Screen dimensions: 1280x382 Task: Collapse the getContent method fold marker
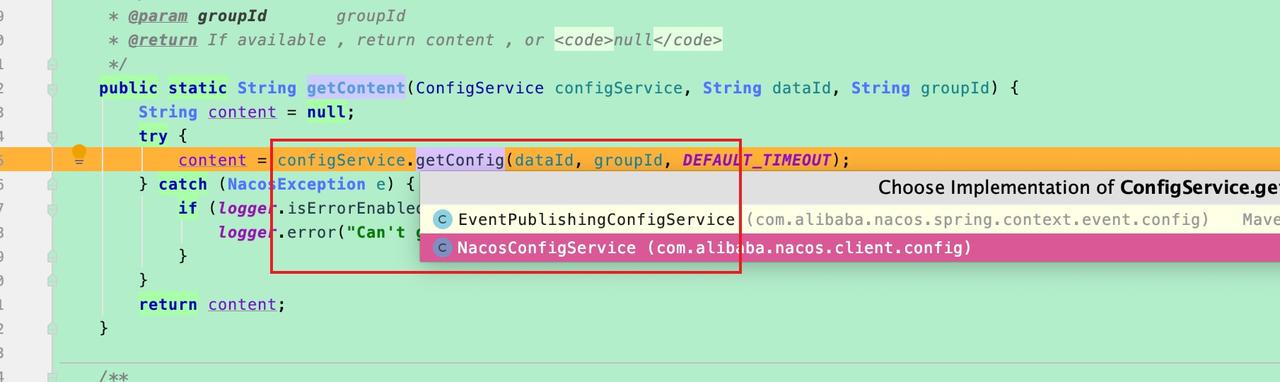coord(52,88)
